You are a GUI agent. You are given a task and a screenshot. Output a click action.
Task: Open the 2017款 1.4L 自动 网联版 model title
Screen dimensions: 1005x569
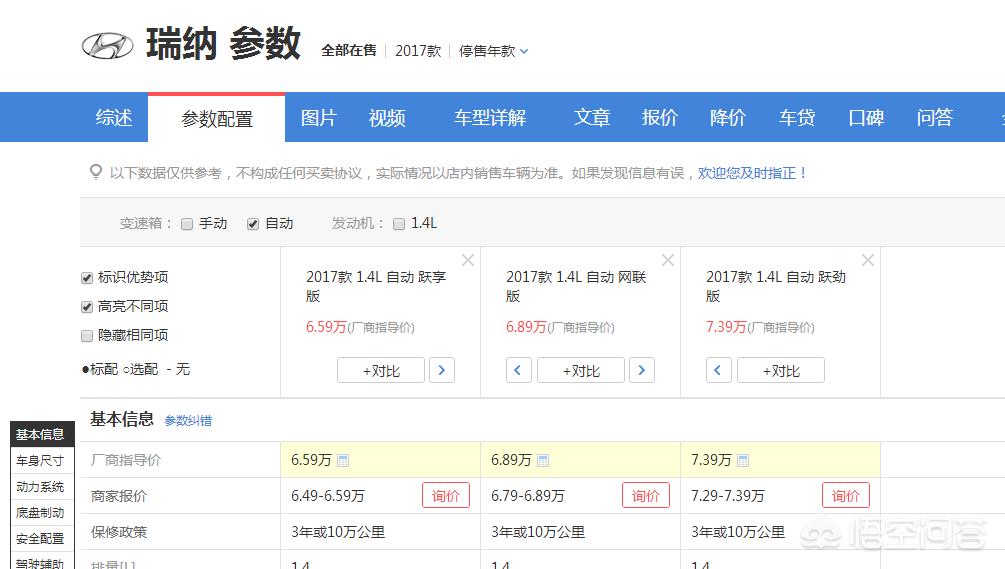click(576, 286)
